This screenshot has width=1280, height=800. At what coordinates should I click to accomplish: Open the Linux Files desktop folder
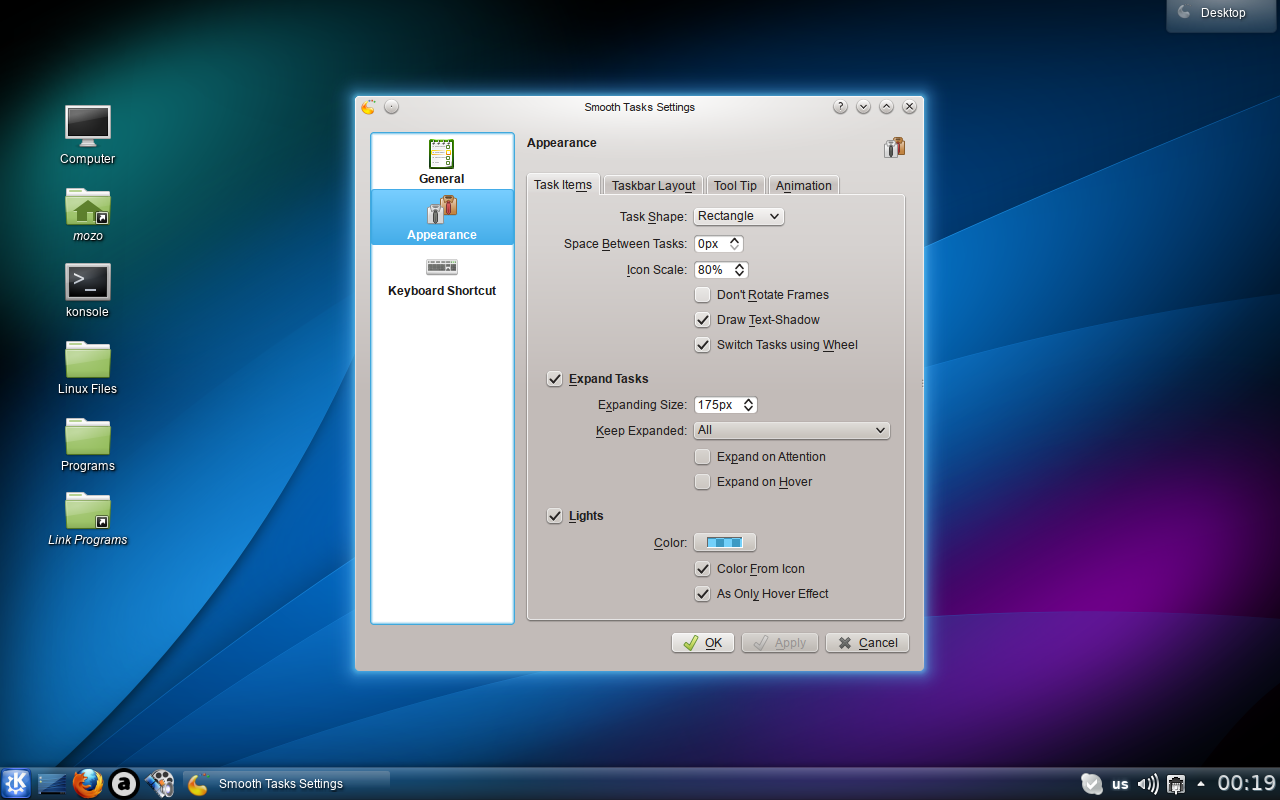point(88,361)
